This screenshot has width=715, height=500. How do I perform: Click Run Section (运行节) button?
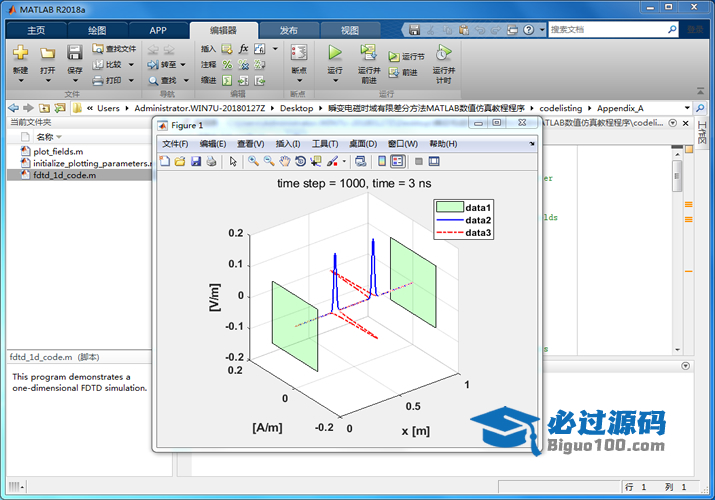pyautogui.click(x=406, y=57)
